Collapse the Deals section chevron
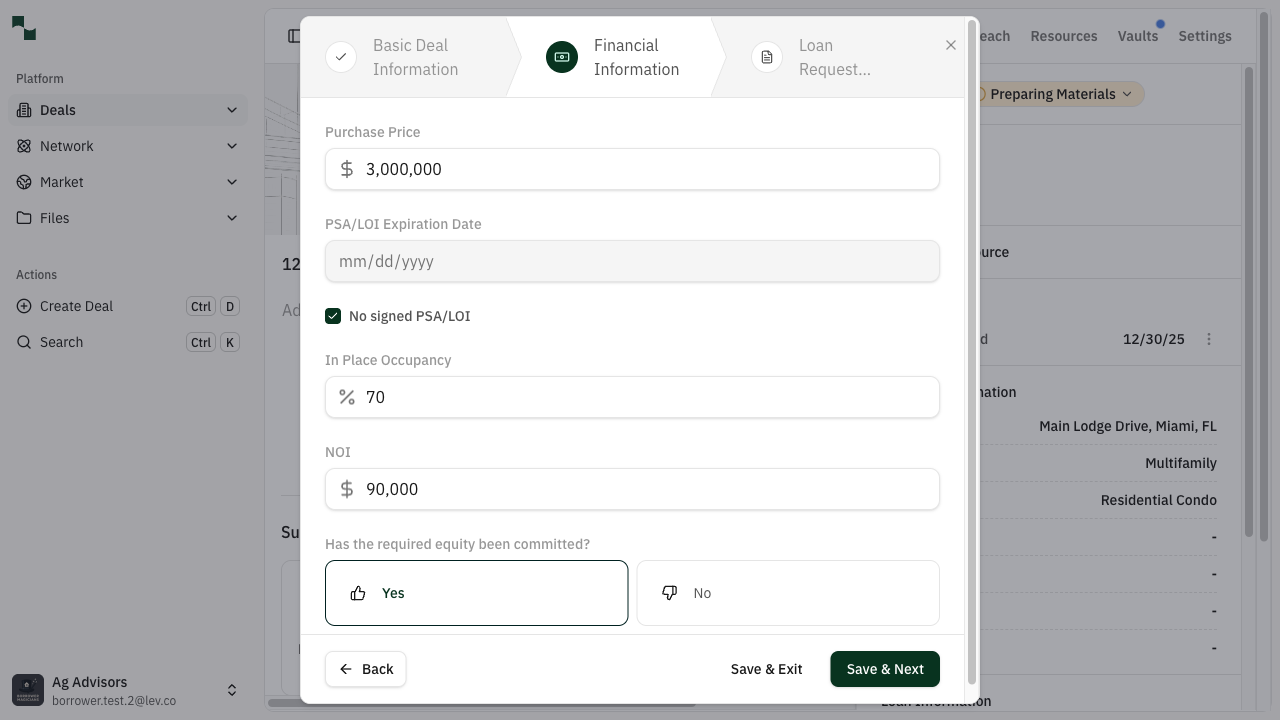This screenshot has height=720, width=1280. point(232,110)
